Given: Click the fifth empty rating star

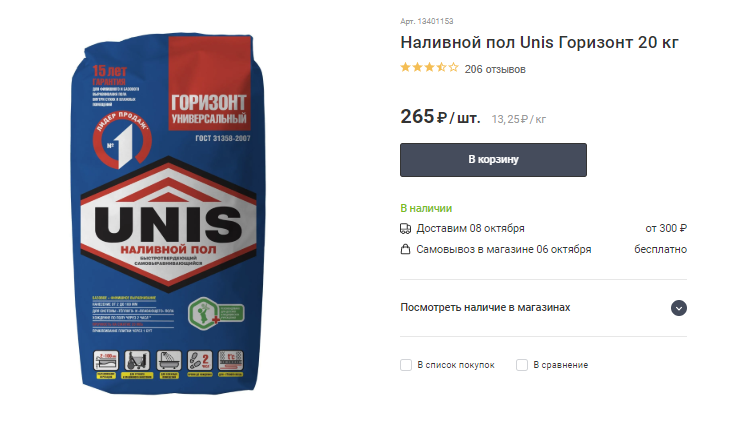Looking at the screenshot, I should (453, 67).
